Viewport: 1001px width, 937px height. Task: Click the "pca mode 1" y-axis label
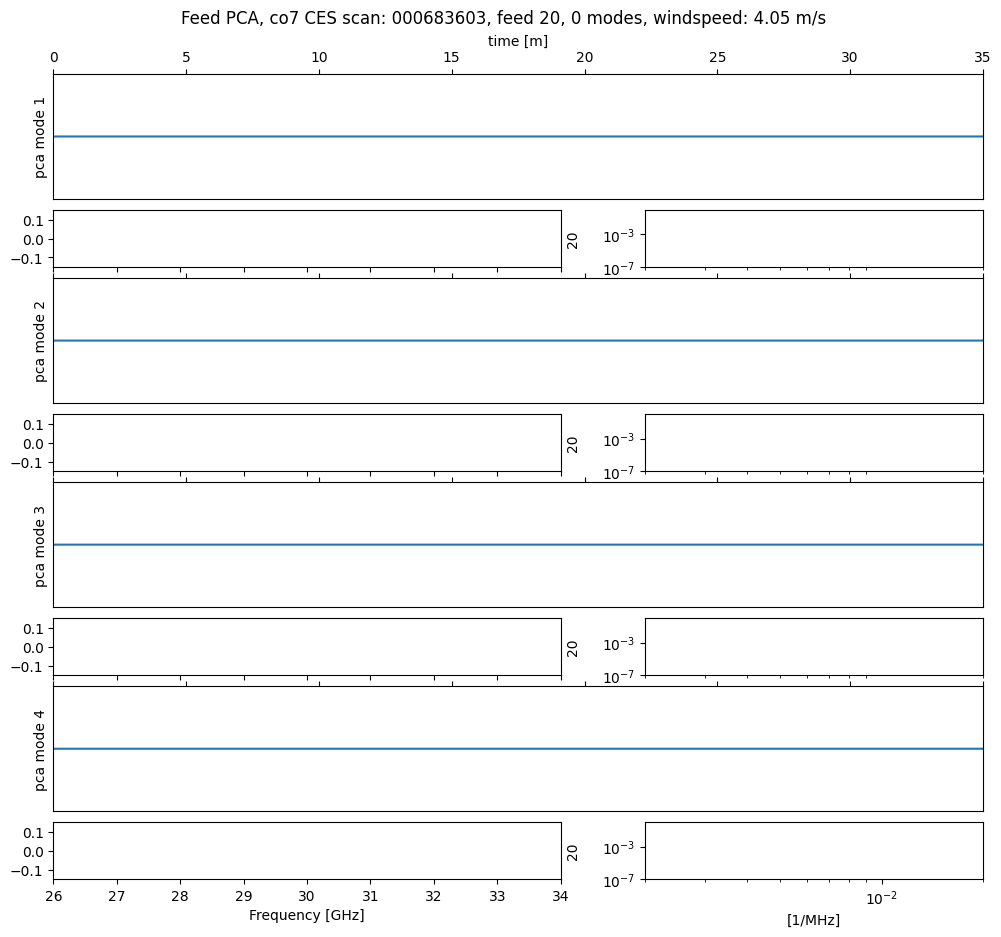[x=40, y=137]
